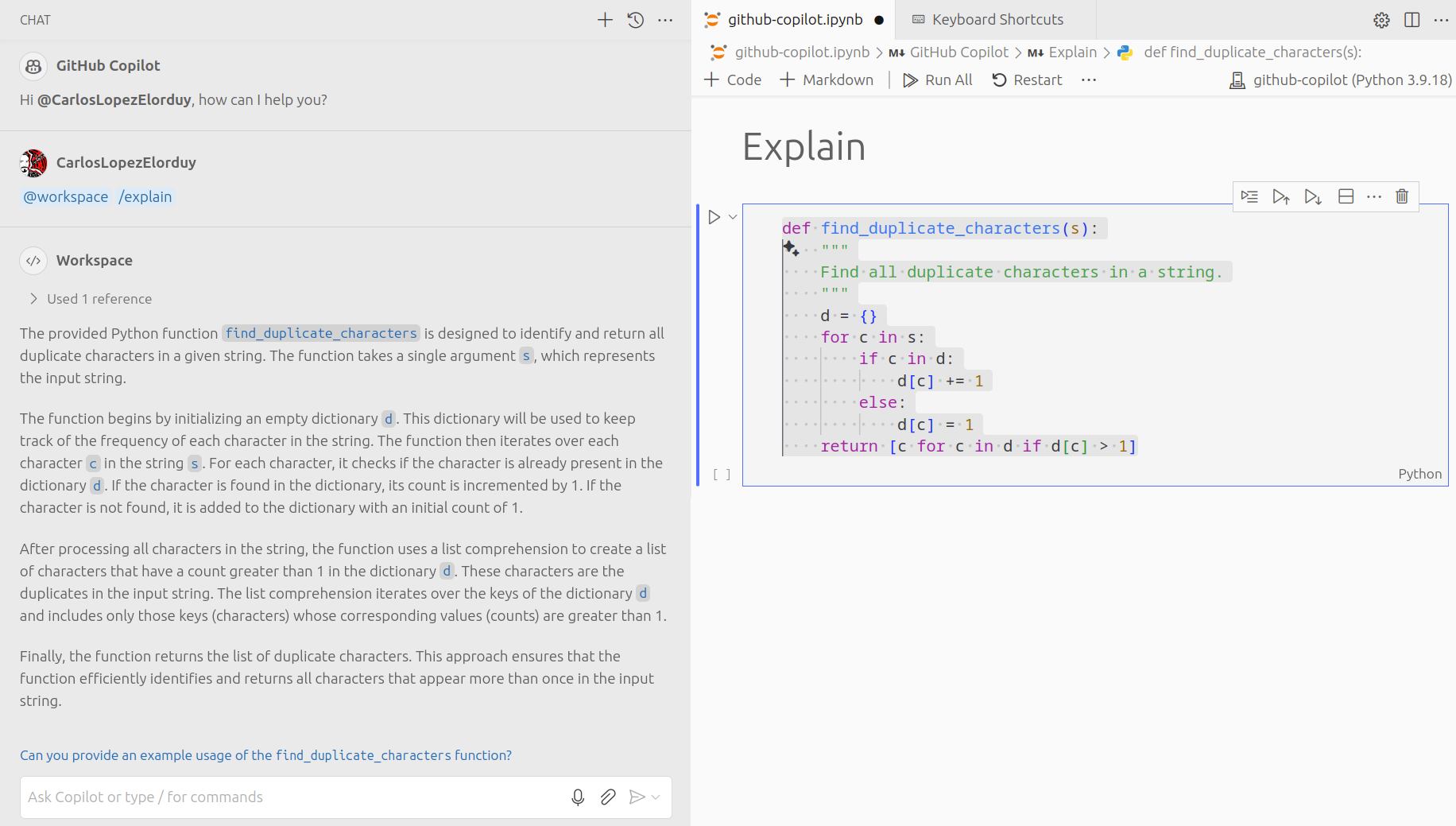Run All notebook cells
Screen dimensions: 1456x826
tap(938, 79)
